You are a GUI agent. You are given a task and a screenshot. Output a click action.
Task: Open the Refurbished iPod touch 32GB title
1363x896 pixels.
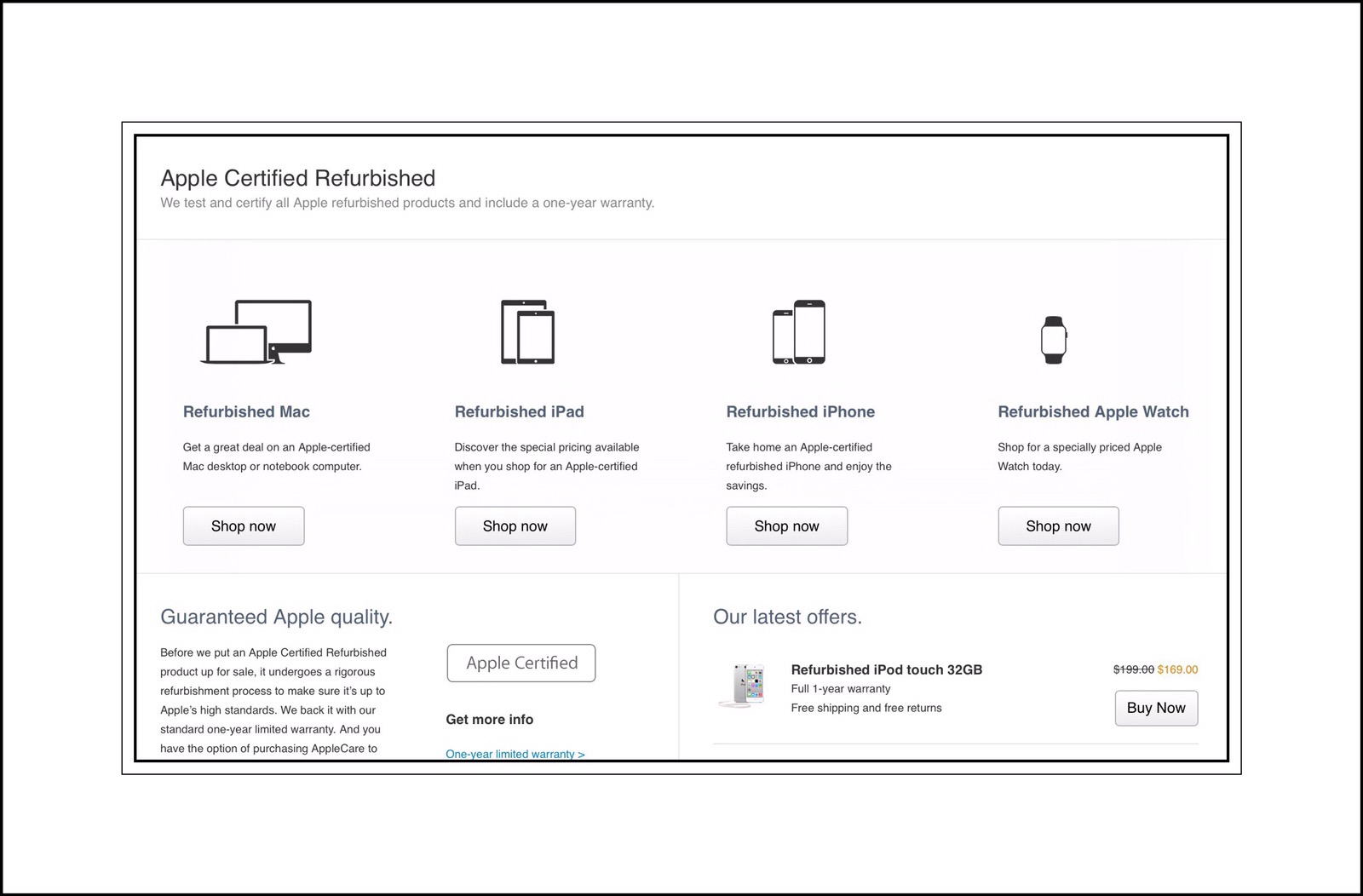(886, 669)
